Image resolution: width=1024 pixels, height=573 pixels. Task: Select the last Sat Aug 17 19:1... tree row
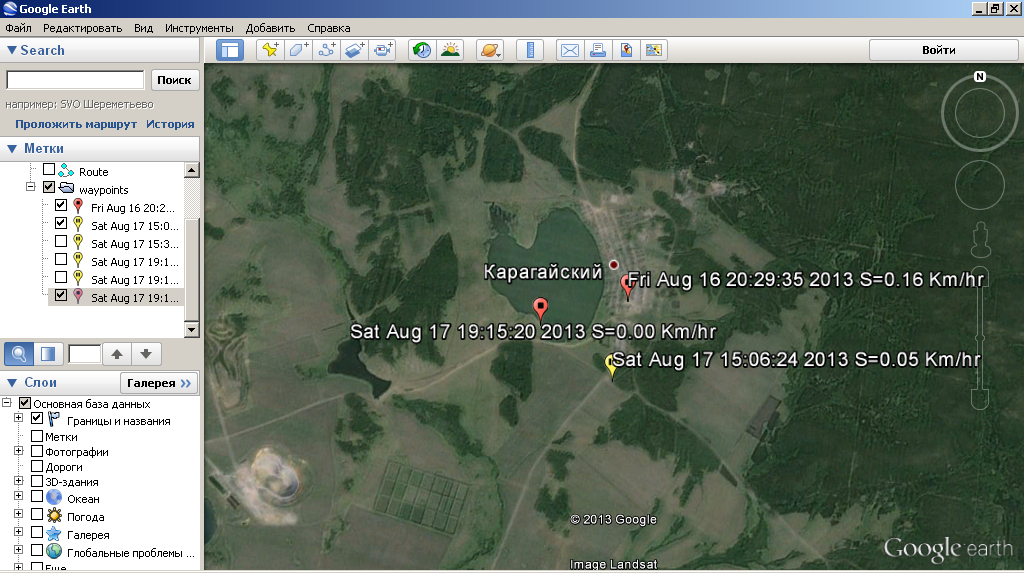pos(116,297)
